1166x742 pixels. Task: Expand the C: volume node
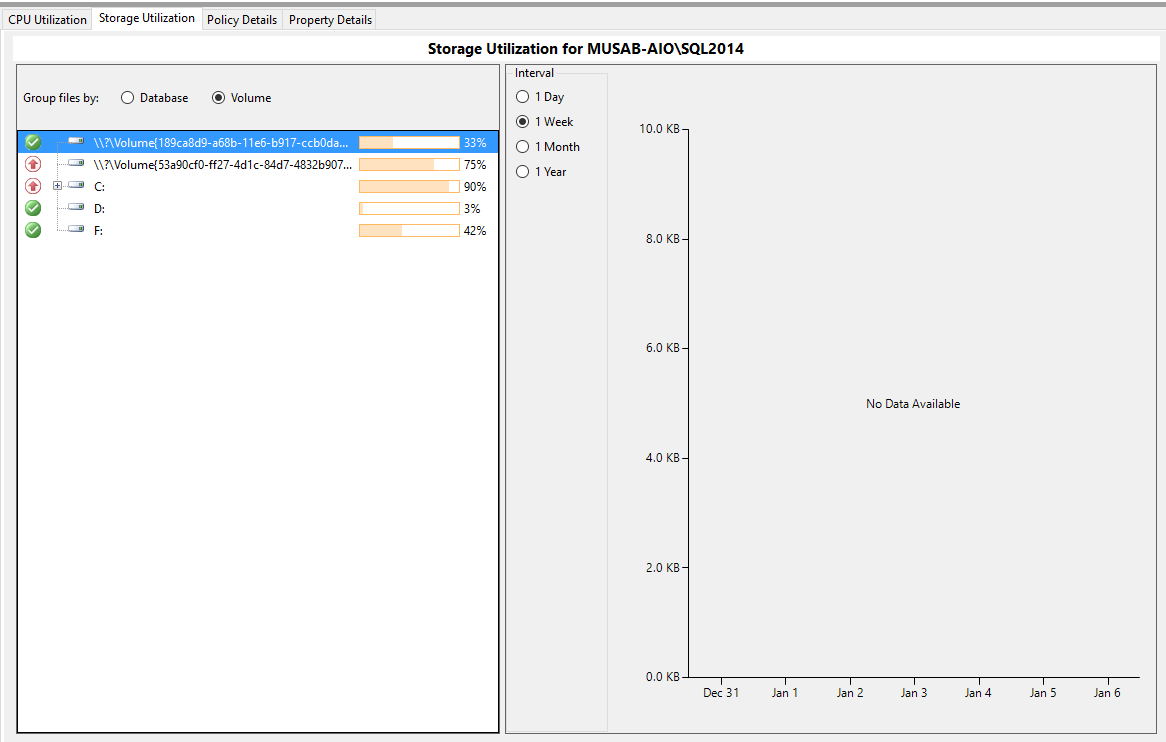57,186
